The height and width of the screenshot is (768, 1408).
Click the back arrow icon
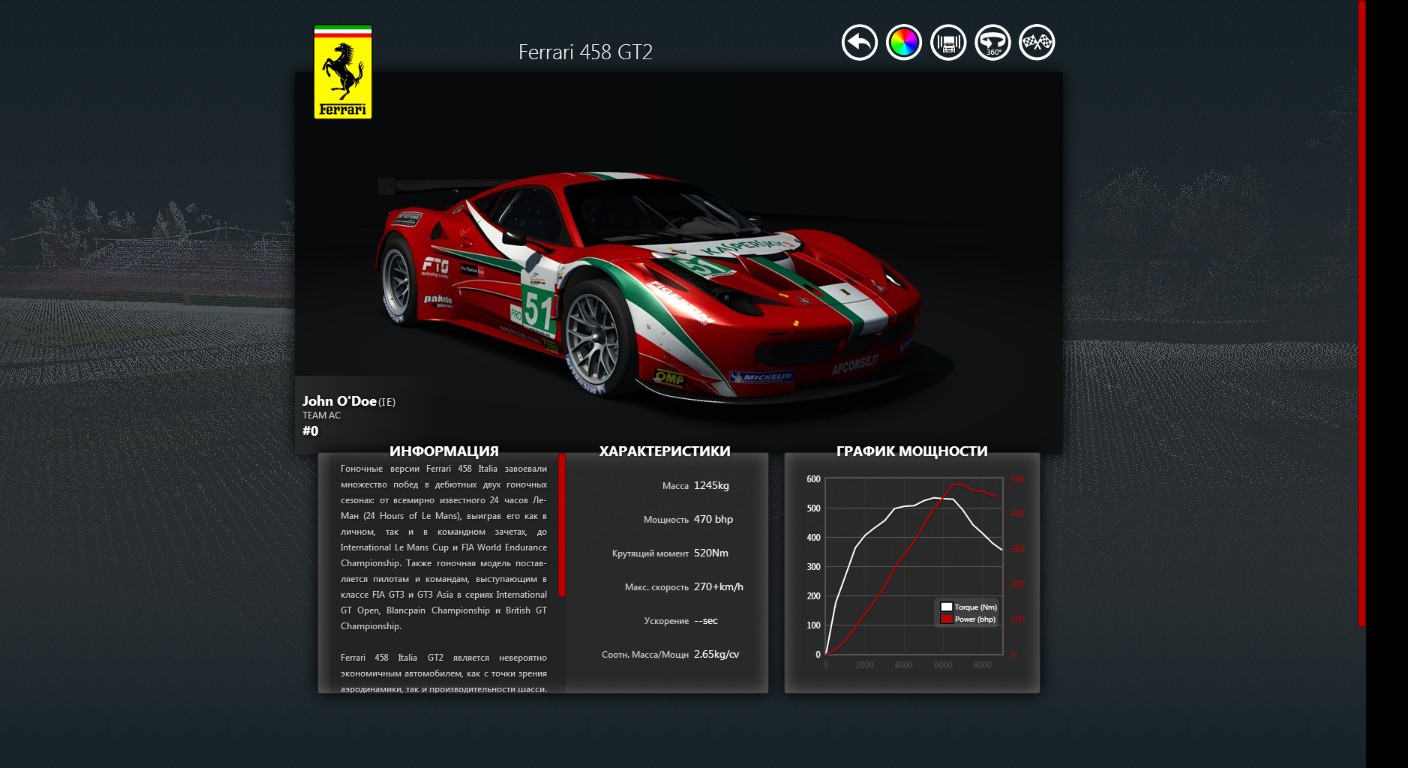(x=859, y=43)
